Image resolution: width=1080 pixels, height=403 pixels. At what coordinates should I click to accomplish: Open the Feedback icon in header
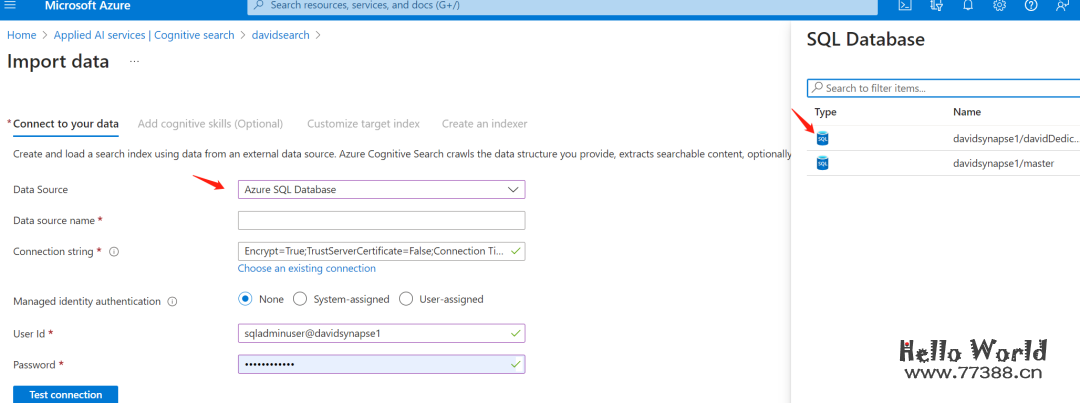[x=1062, y=6]
